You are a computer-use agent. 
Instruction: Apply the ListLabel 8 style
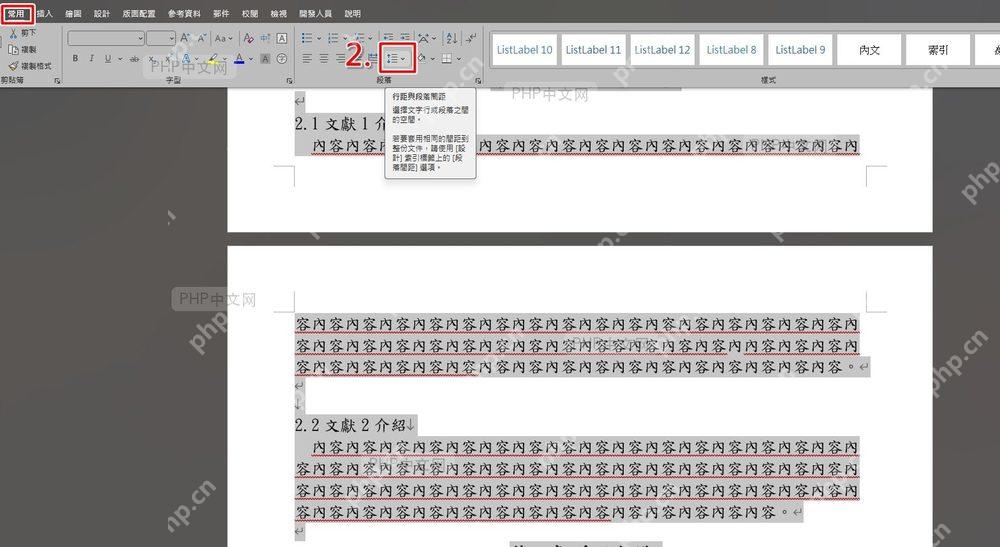(x=731, y=50)
